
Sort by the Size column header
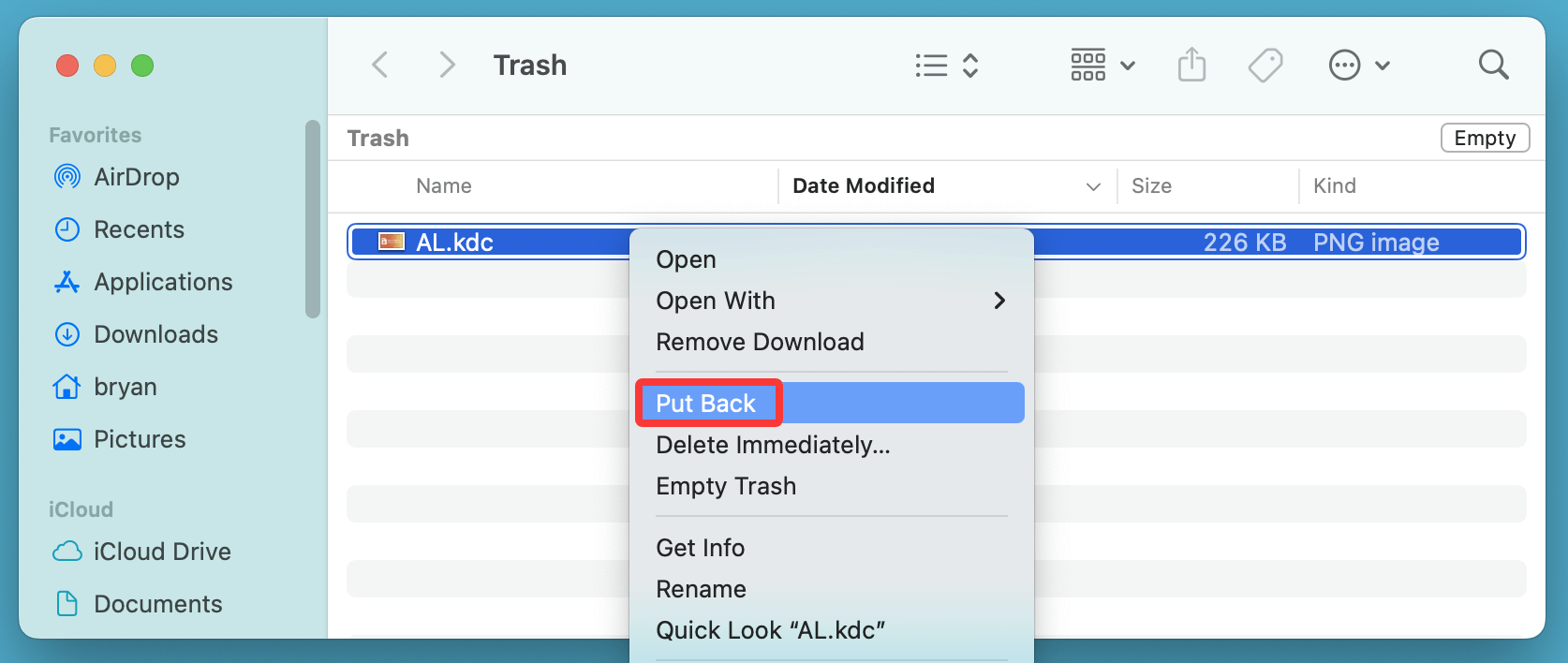[x=1151, y=186]
